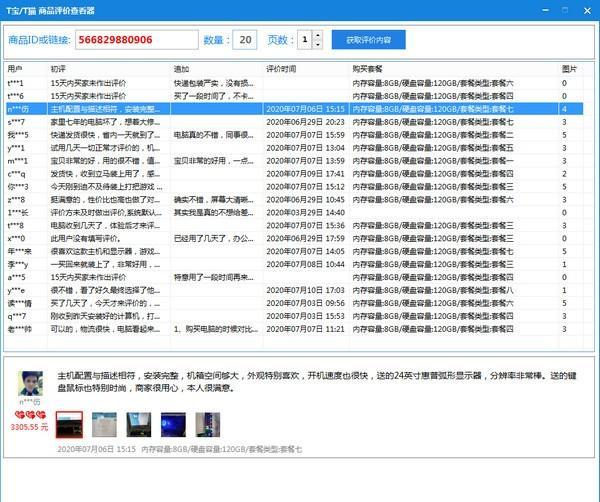Click the 图片 column header
Screen dimensions: 600x502
[x=571, y=69]
